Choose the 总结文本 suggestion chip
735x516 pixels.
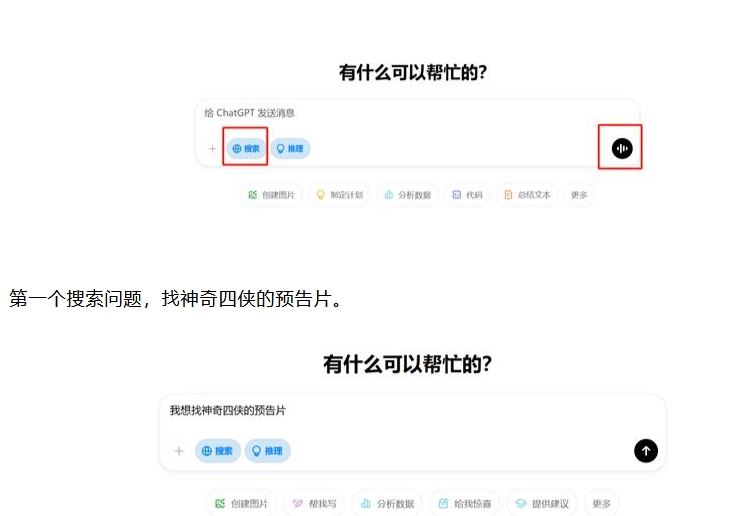(x=527, y=194)
